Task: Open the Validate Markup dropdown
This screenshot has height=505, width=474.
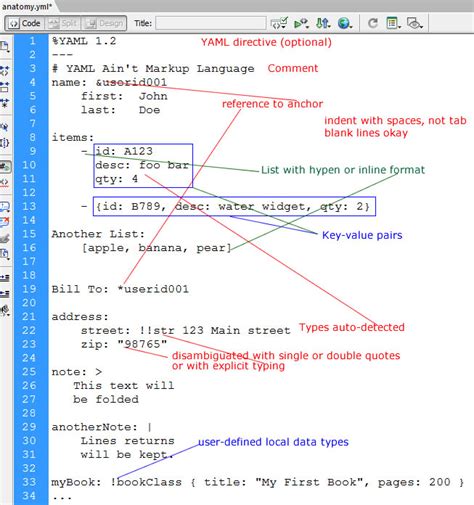Action: pos(279,23)
